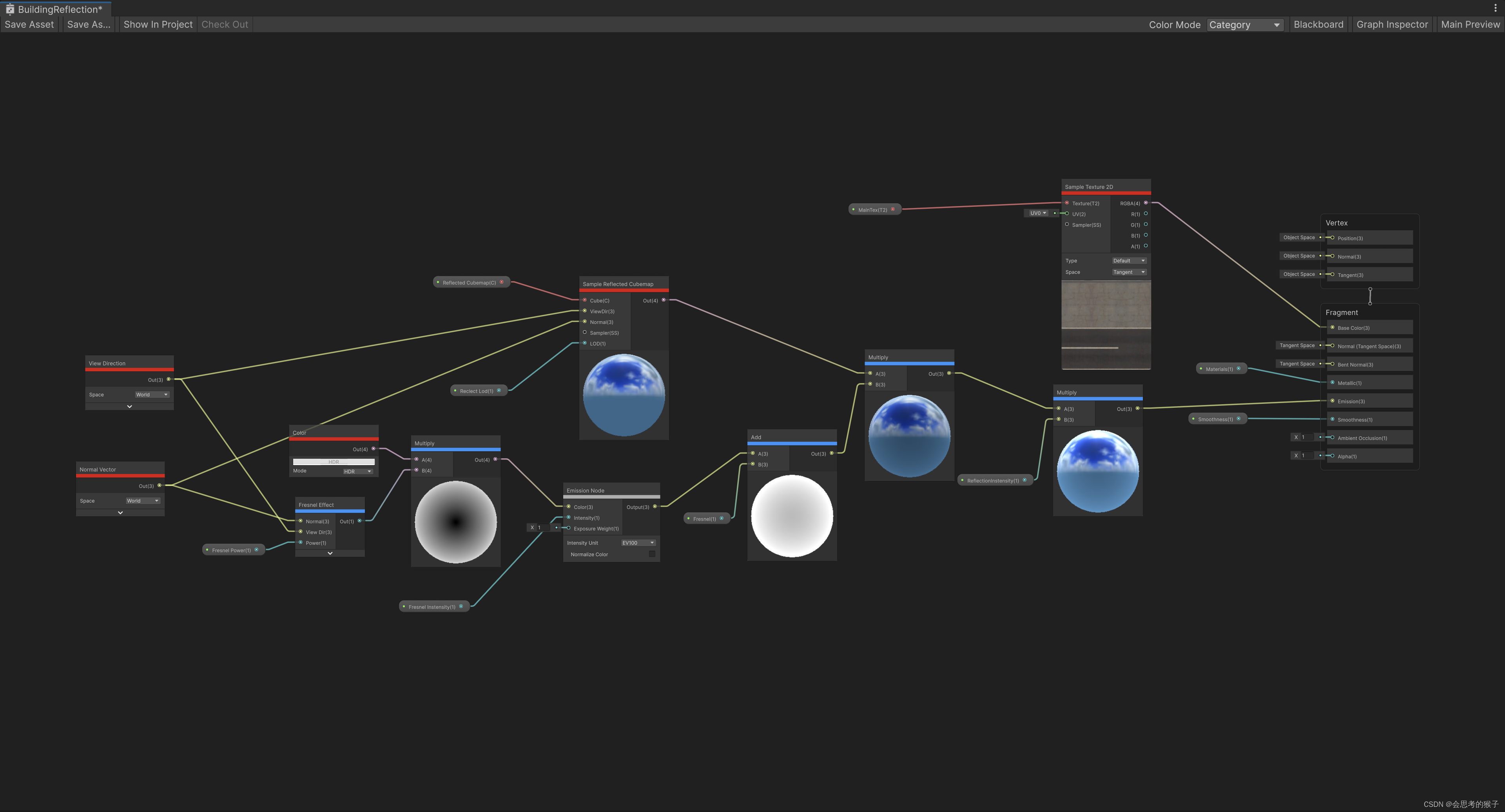Click the Save Asset button
This screenshot has height=812, width=1505.
pyautogui.click(x=29, y=24)
